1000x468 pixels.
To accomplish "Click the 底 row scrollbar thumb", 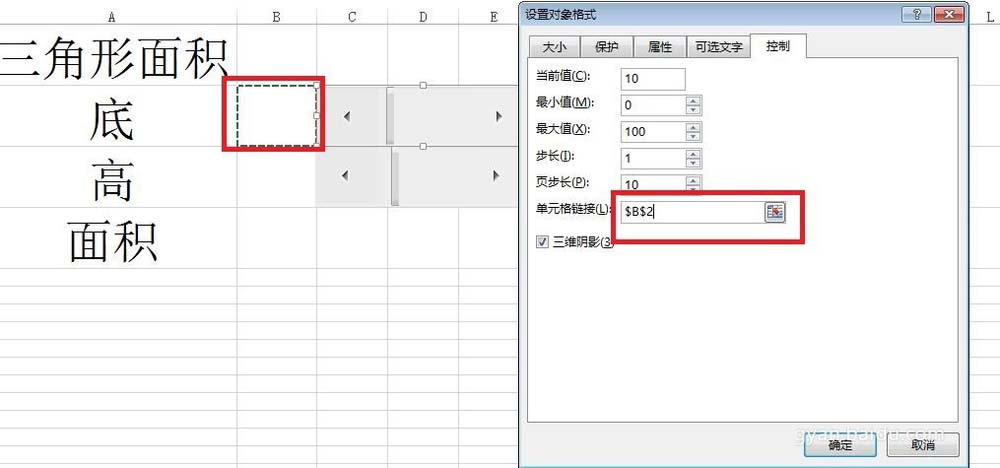I will pos(390,116).
